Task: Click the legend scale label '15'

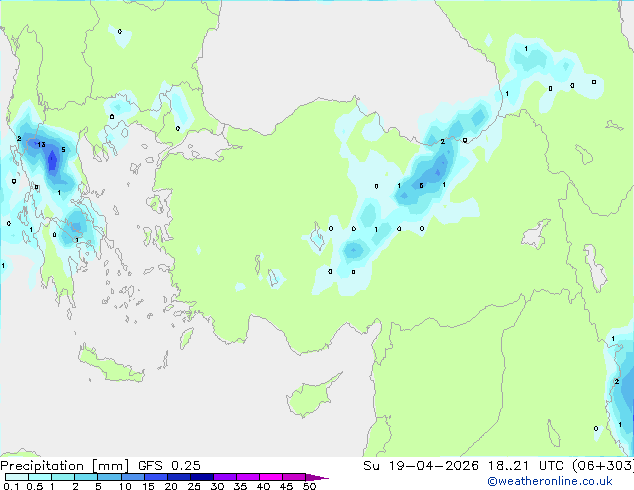Action: click(148, 486)
